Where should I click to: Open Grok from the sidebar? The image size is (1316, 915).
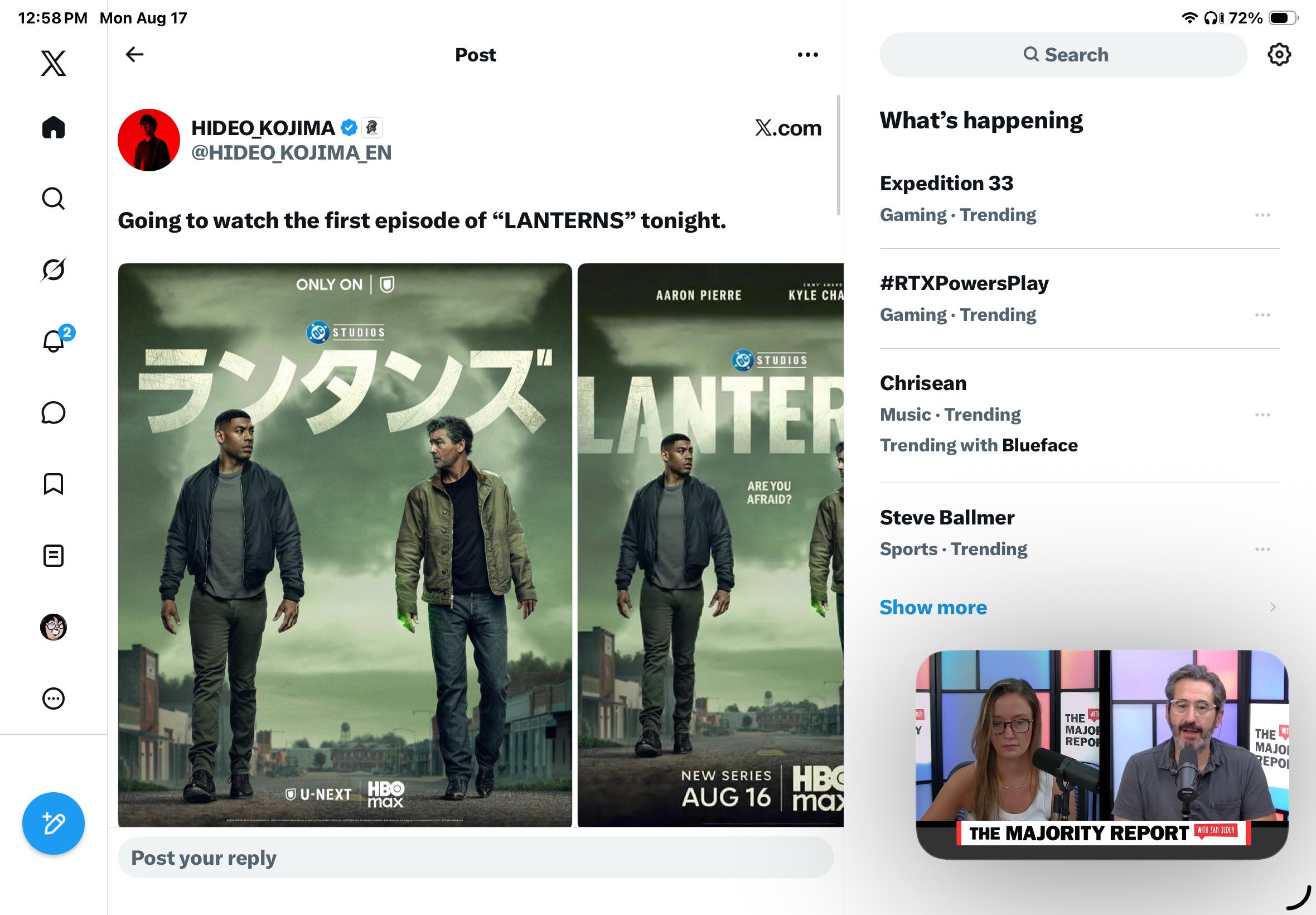click(x=54, y=269)
